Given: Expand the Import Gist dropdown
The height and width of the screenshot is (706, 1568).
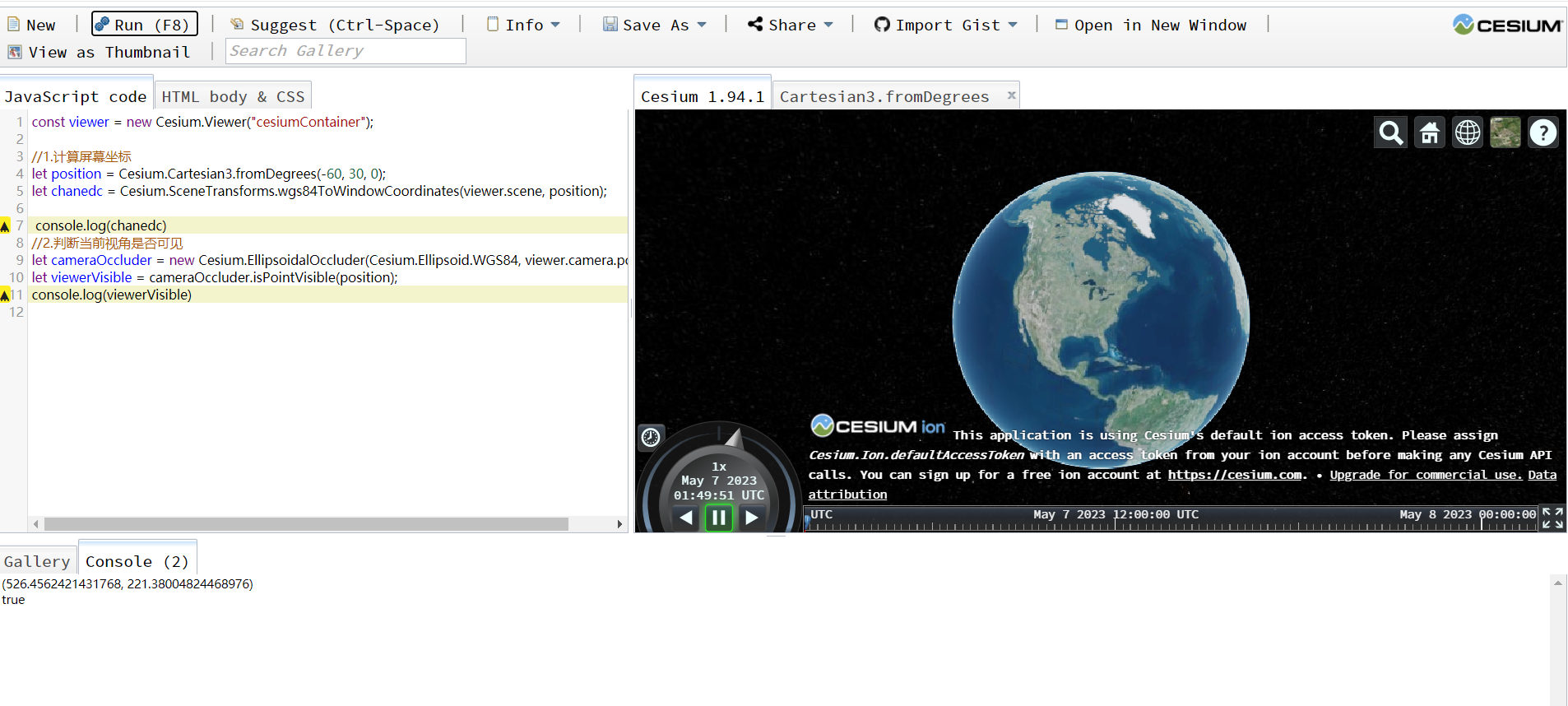Looking at the screenshot, I should point(945,25).
